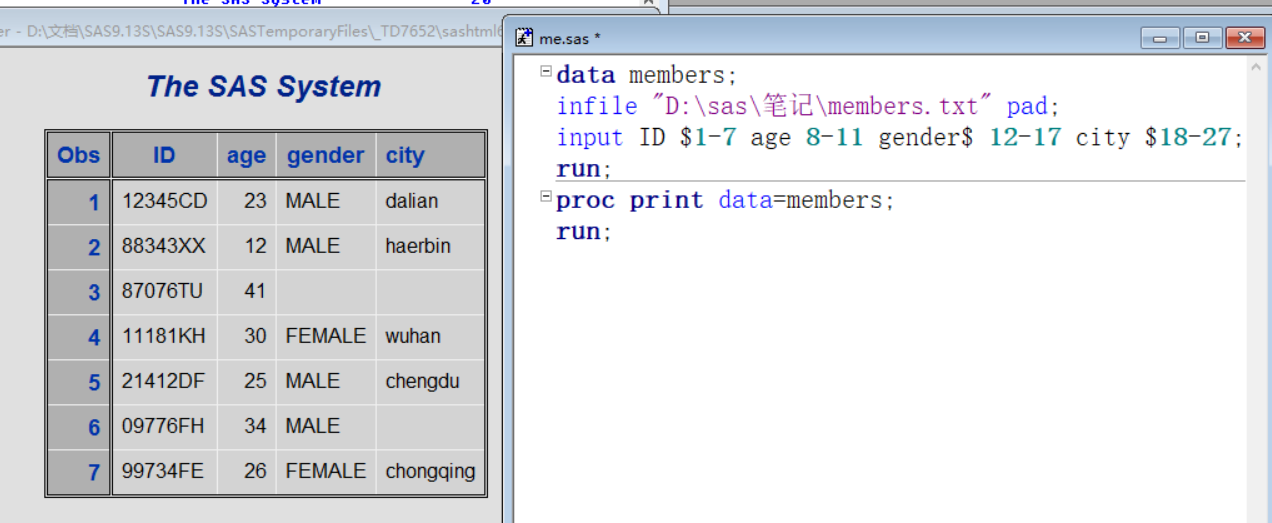Click the editor scrollbar up arrow
This screenshot has width=1272, height=523.
click(1256, 67)
